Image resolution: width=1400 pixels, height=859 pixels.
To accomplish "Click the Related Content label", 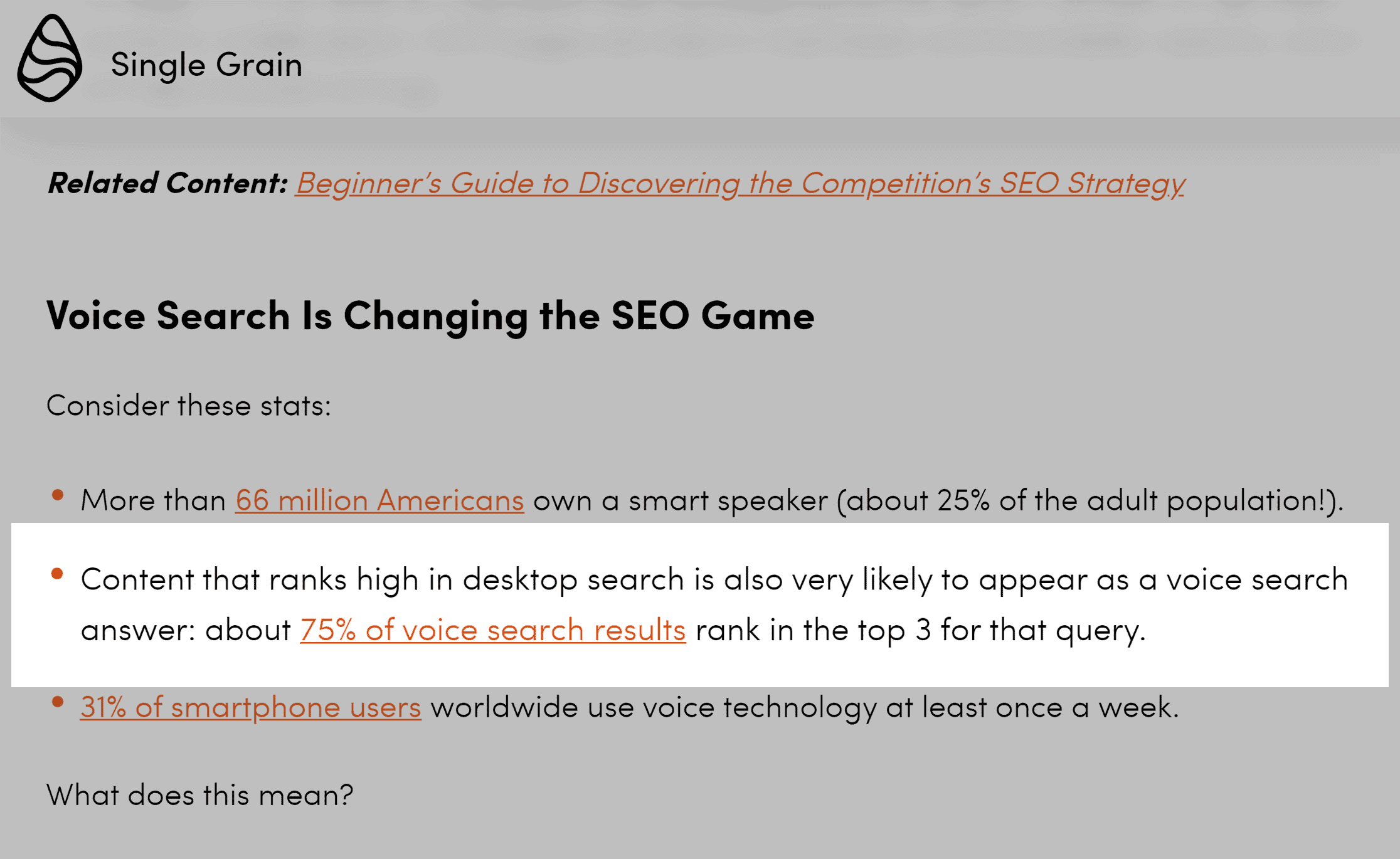I will pyautogui.click(x=167, y=183).
